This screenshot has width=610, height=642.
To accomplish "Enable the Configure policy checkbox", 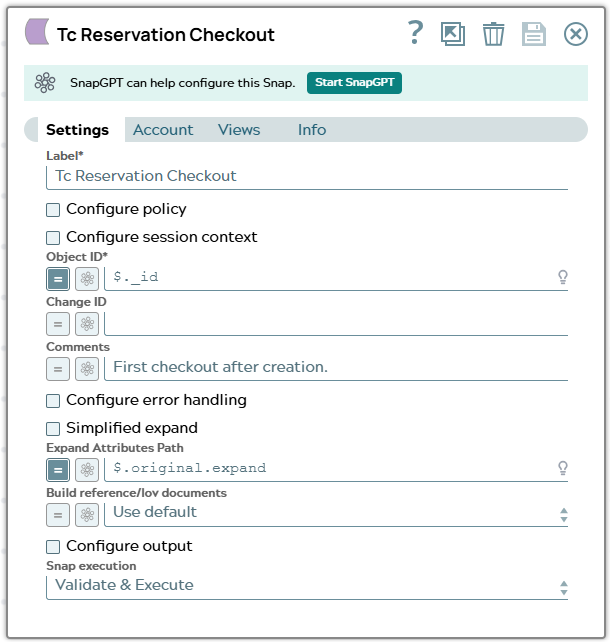I will [53, 210].
